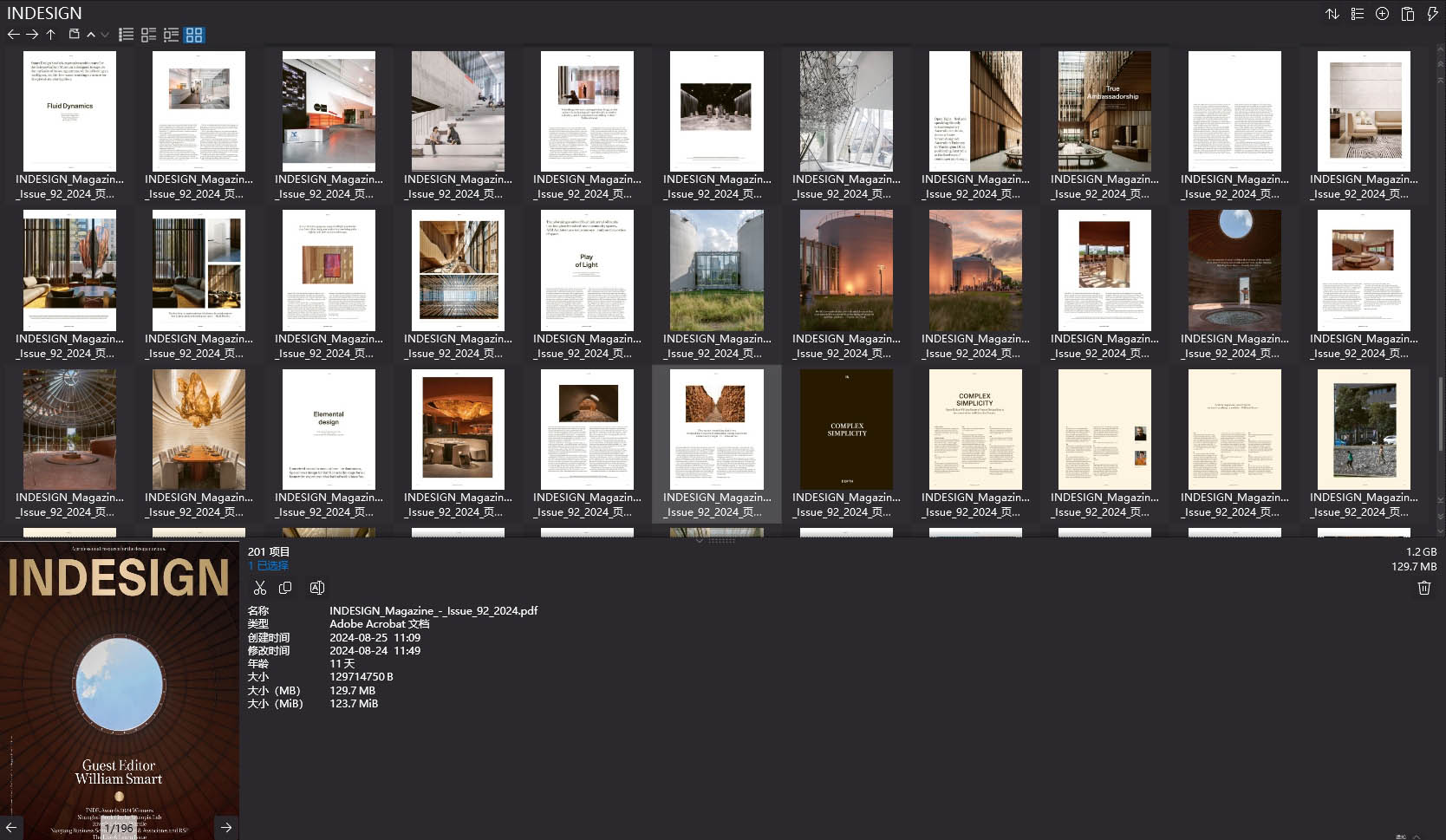Click the '11 天' age value

click(x=342, y=664)
